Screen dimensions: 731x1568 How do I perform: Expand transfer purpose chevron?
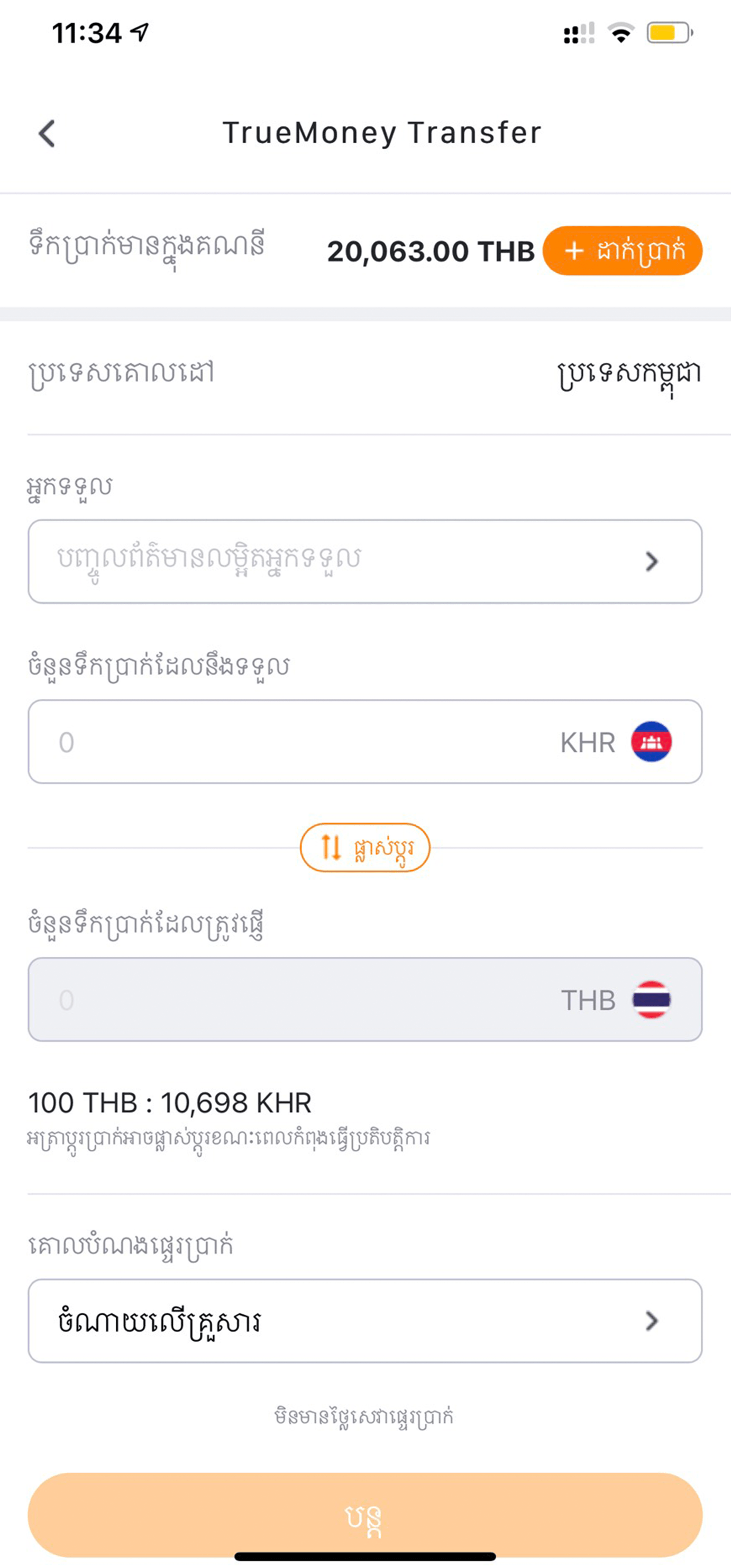[x=652, y=1321]
